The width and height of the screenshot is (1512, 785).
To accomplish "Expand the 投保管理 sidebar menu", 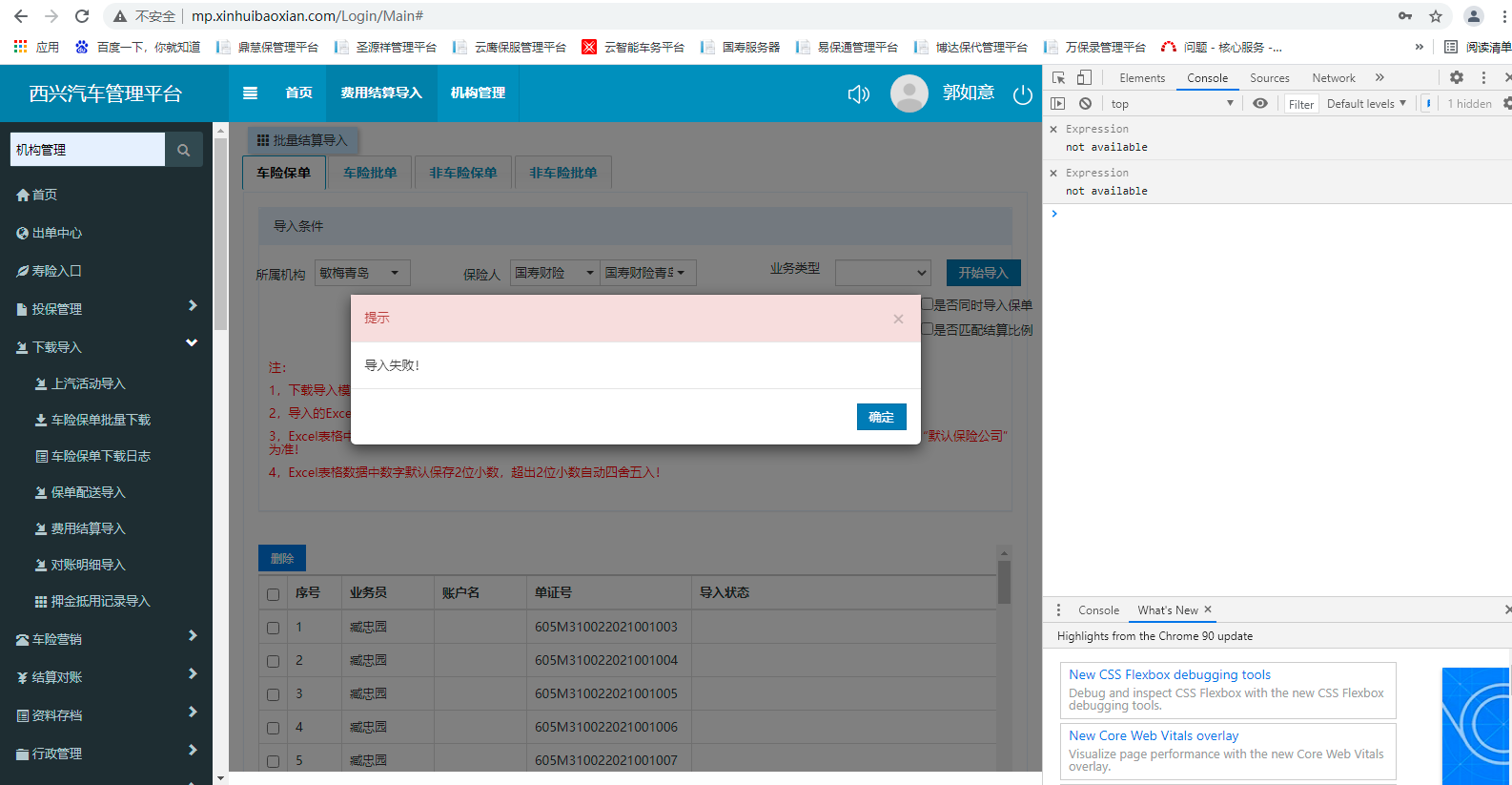I will 105,309.
